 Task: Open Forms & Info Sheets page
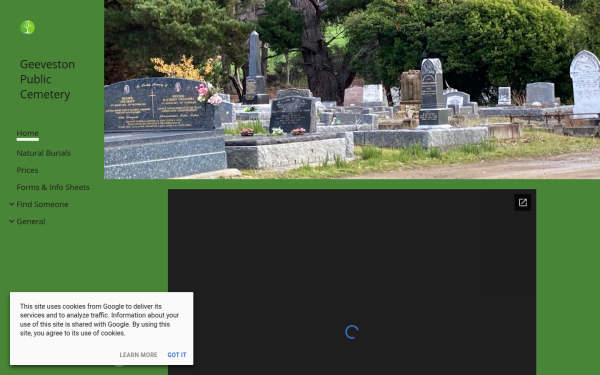[x=53, y=187]
